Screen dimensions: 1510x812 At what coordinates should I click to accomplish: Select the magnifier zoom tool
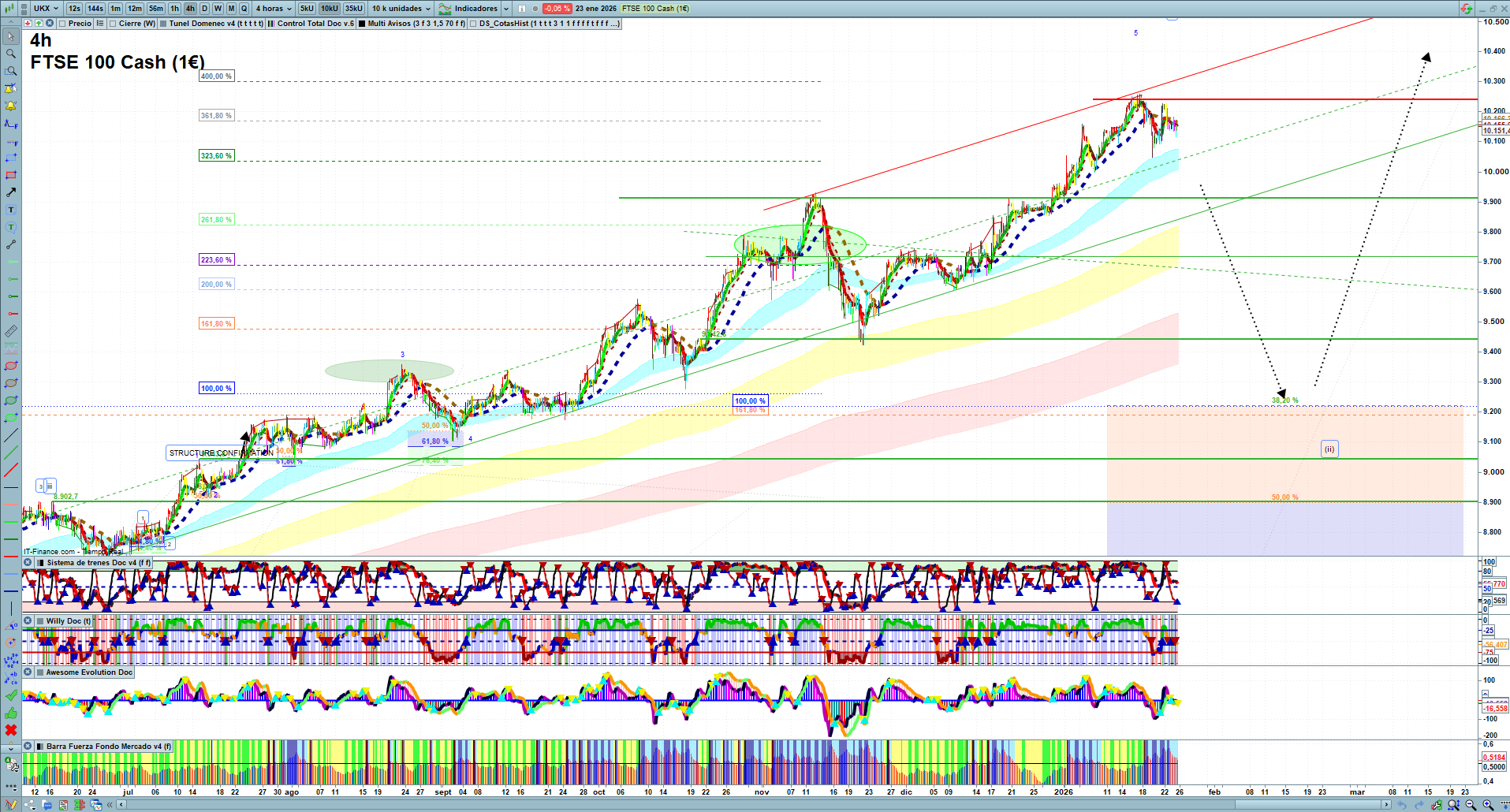[x=11, y=54]
